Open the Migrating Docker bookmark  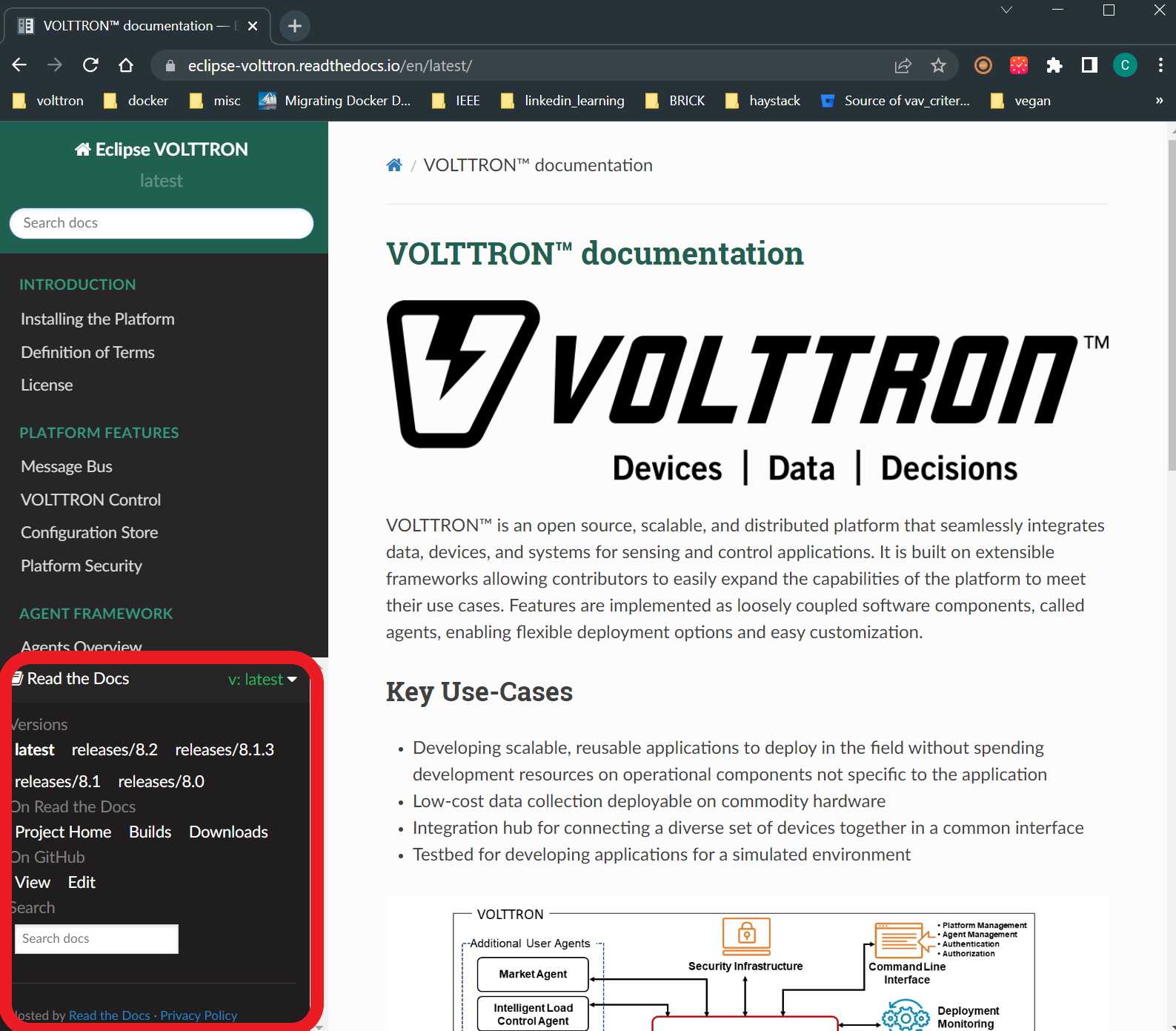point(335,101)
